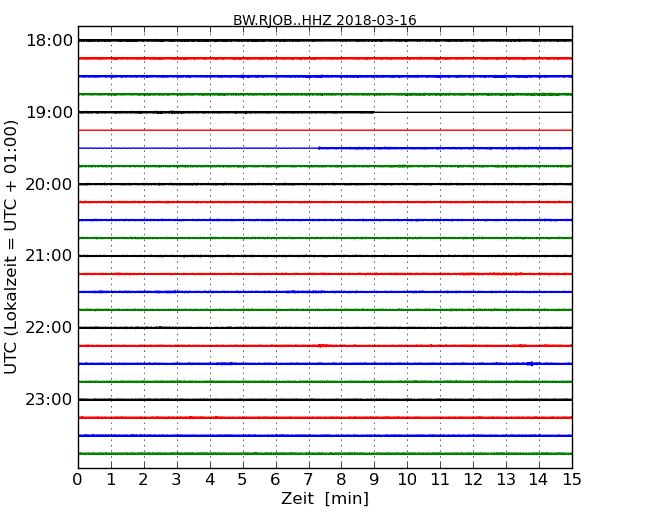Click the 3 tick on the x-axis
Screen dimensions: 650x520
pyautogui.click(x=177, y=479)
